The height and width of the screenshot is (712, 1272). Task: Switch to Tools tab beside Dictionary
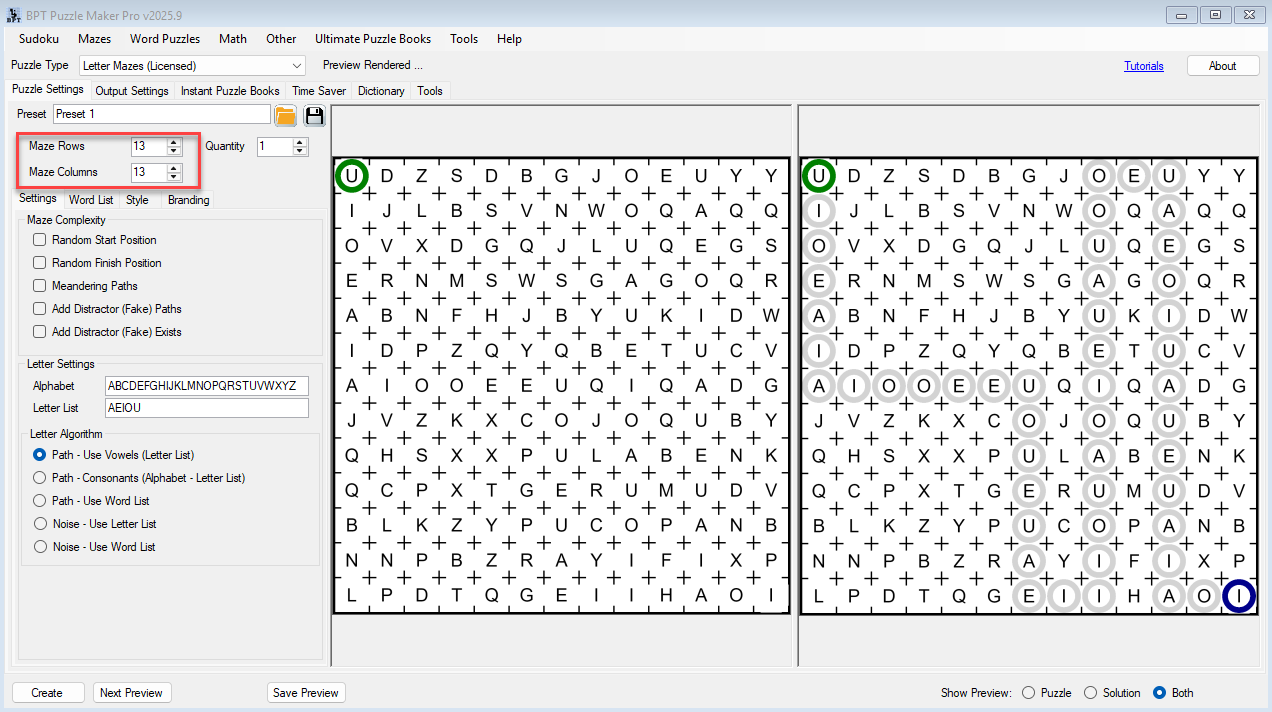click(x=430, y=91)
